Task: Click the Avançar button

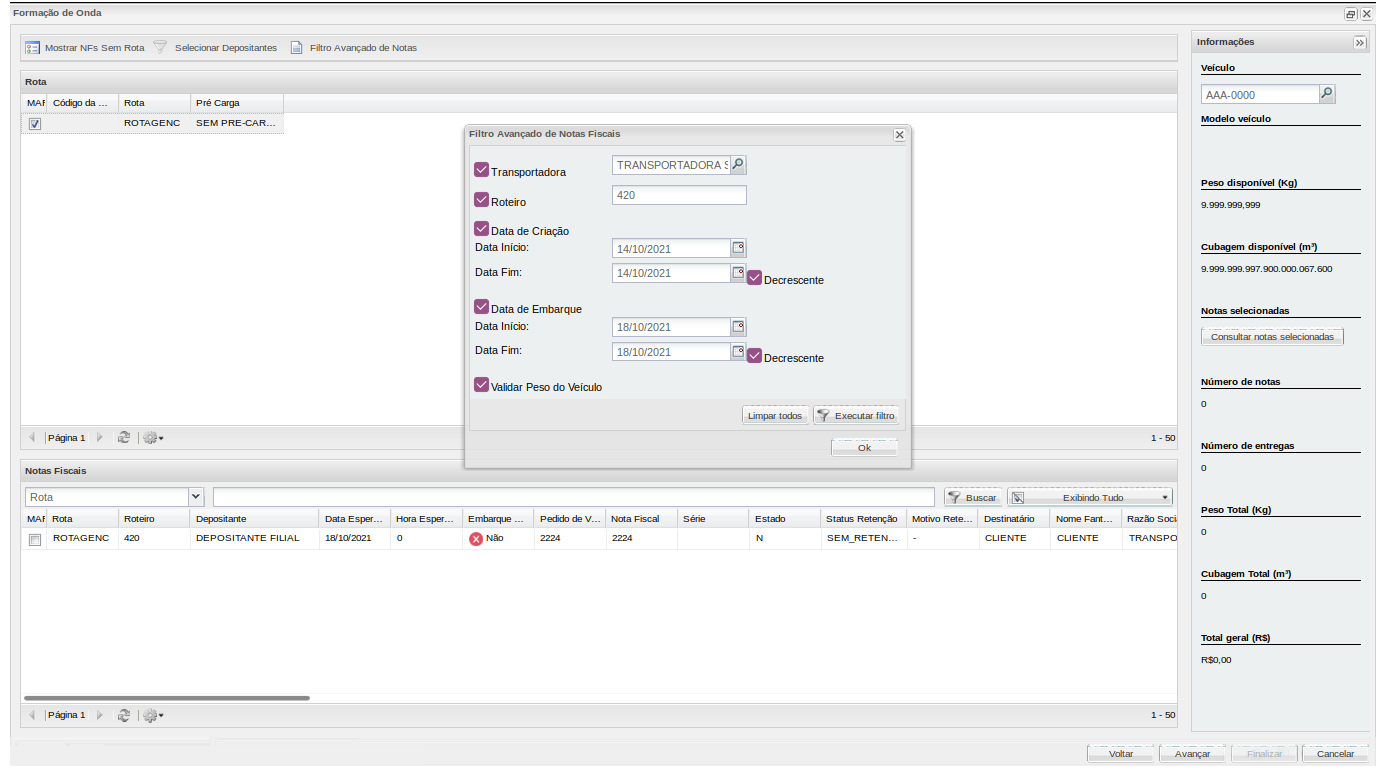Action: (x=1192, y=754)
